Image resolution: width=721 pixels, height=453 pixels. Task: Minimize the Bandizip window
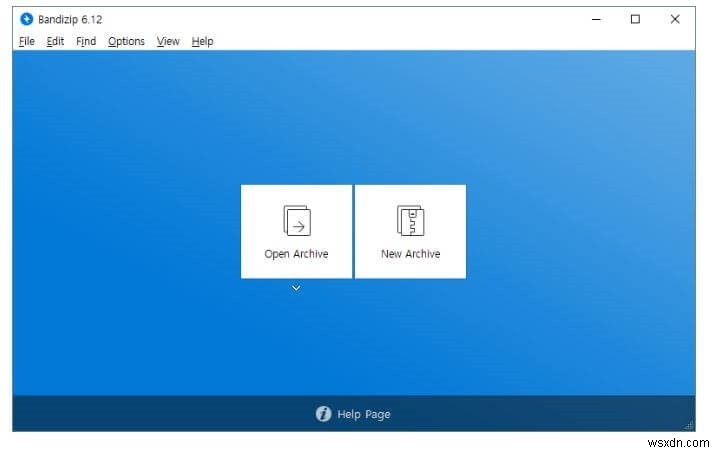(596, 19)
